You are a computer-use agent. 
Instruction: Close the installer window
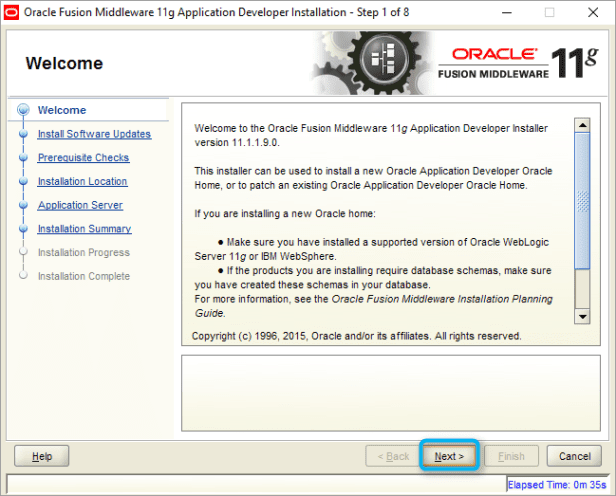pos(593,13)
